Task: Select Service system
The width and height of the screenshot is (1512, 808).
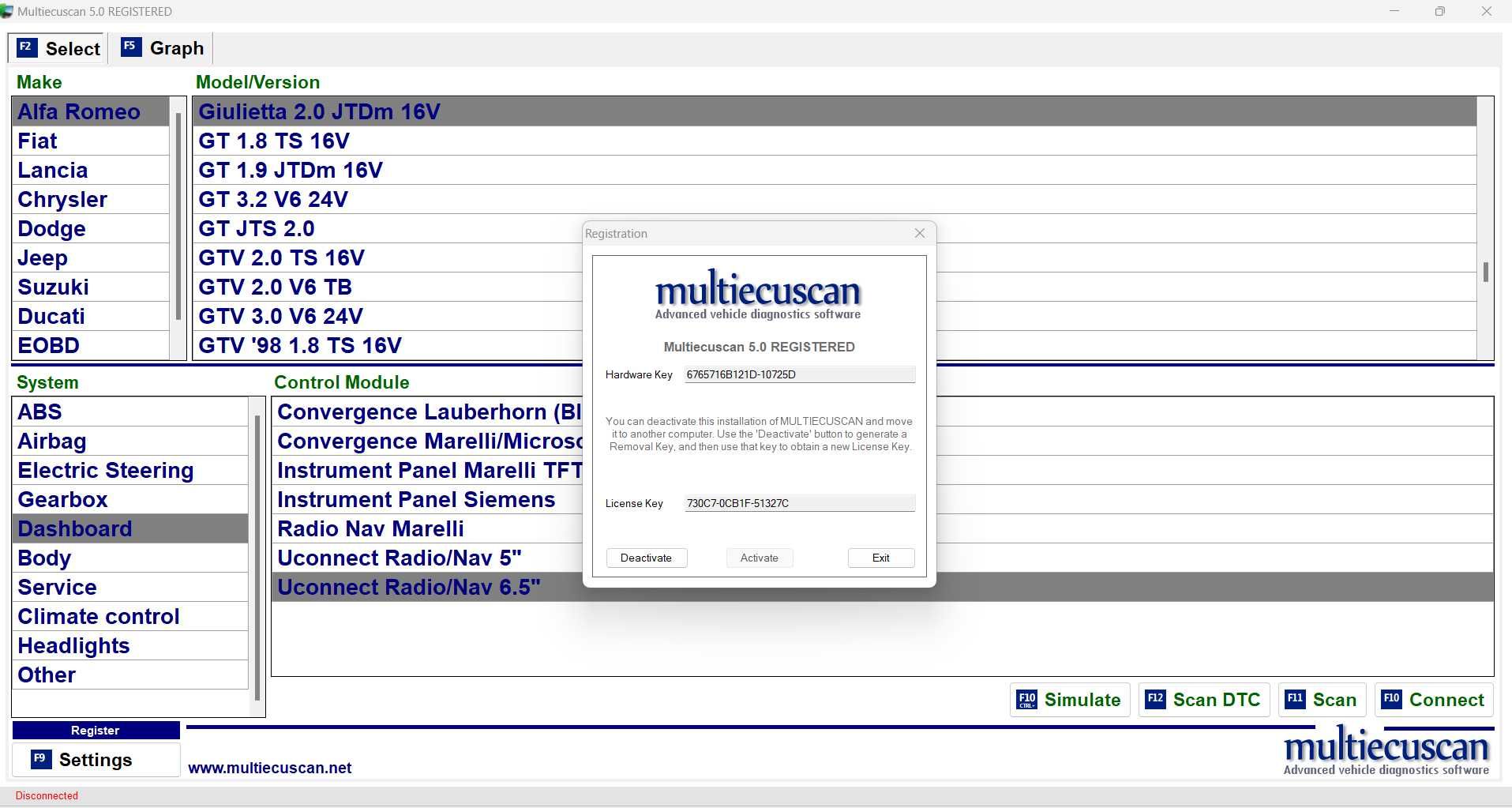Action: click(130, 587)
